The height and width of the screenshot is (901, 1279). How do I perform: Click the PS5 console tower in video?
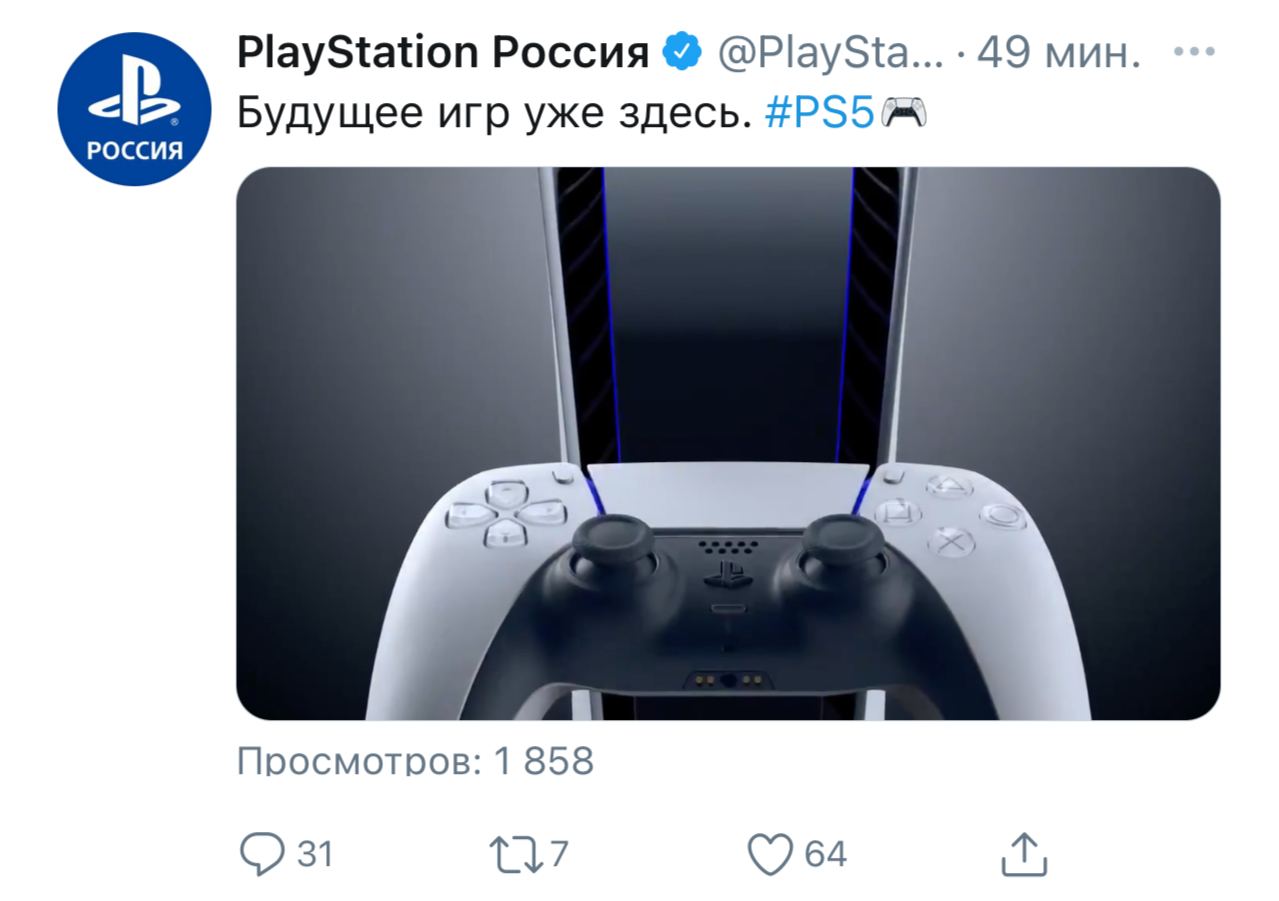[x=728, y=320]
